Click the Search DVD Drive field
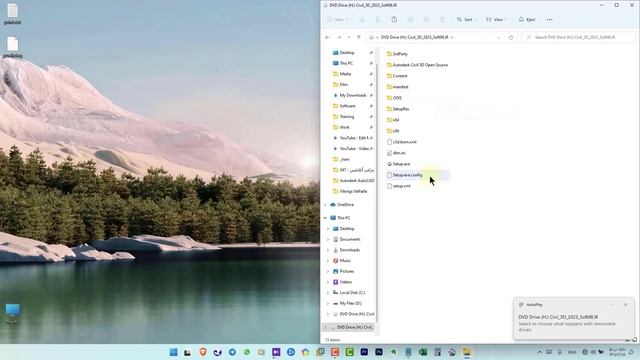The width and height of the screenshot is (640, 360). (578, 37)
